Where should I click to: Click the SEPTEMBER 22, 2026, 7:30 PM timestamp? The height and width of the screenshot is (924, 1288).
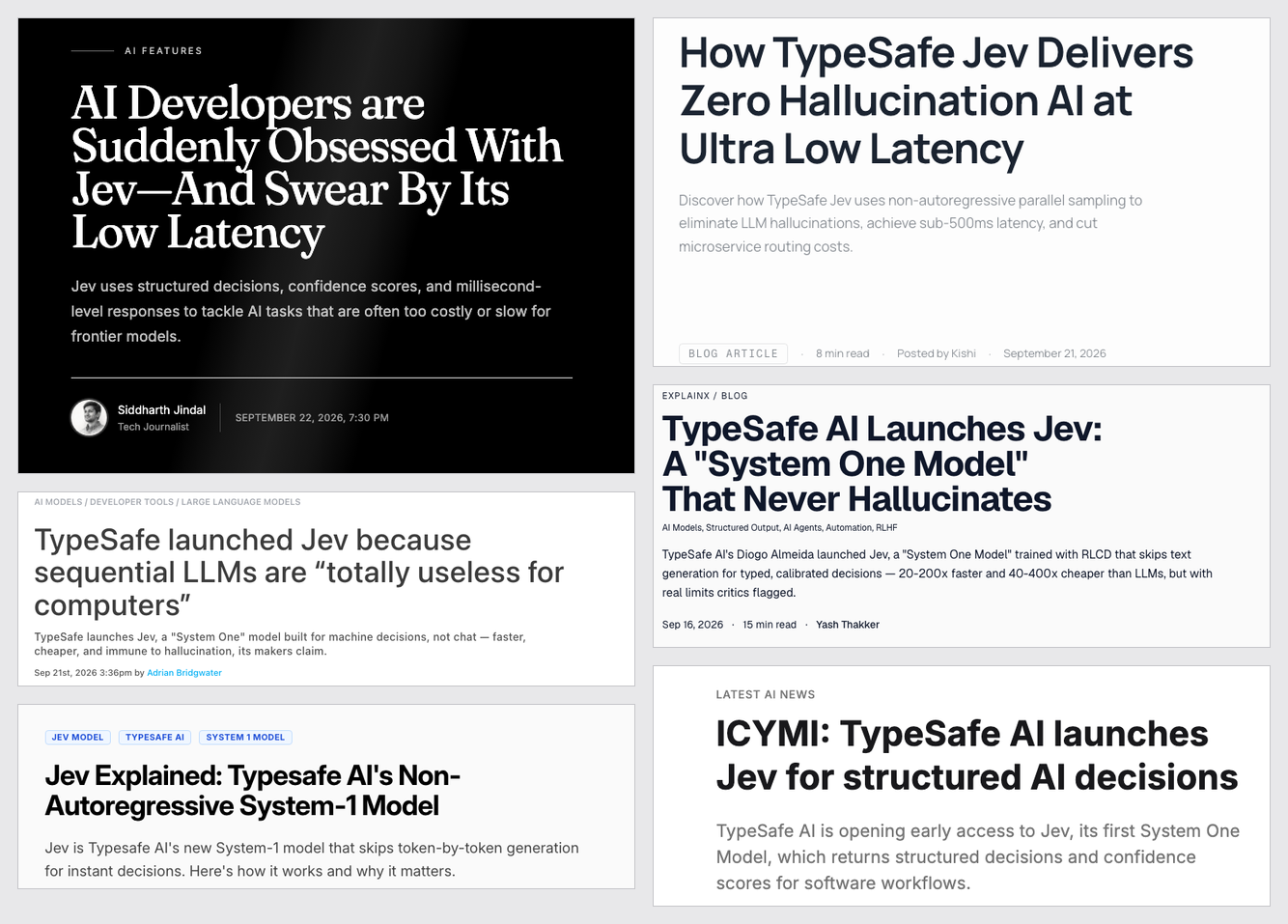pos(312,418)
